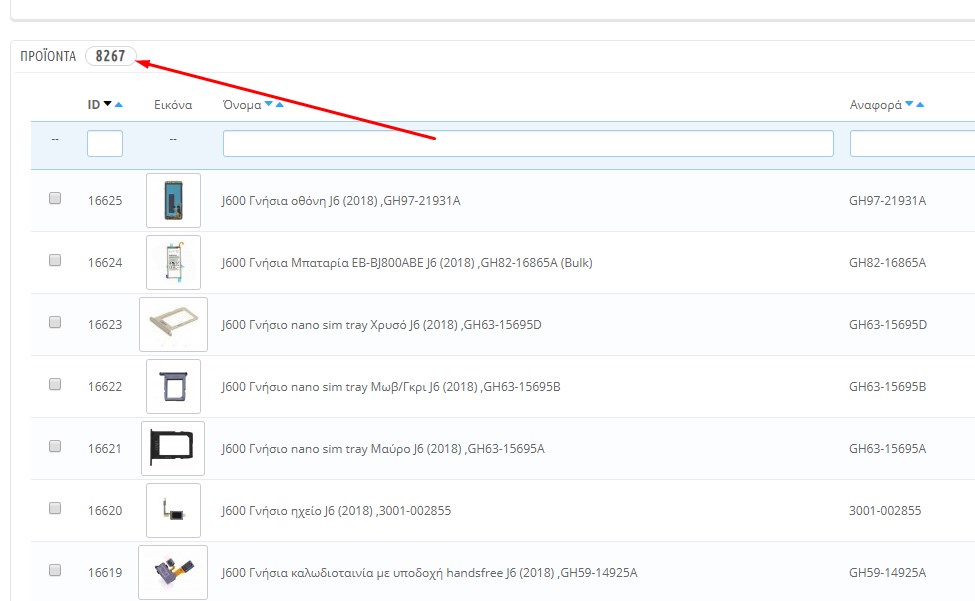Sort Αναφορά column ascending arrow

[x=920, y=105]
